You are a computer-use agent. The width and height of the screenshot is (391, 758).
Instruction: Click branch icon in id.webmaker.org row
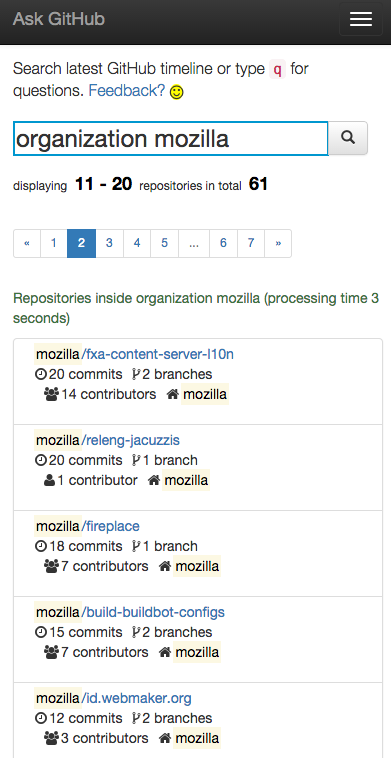point(136,718)
